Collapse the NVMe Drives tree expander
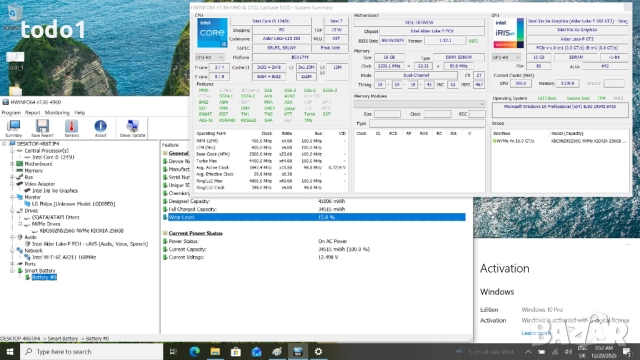The width and height of the screenshot is (640, 360). click(x=20, y=224)
